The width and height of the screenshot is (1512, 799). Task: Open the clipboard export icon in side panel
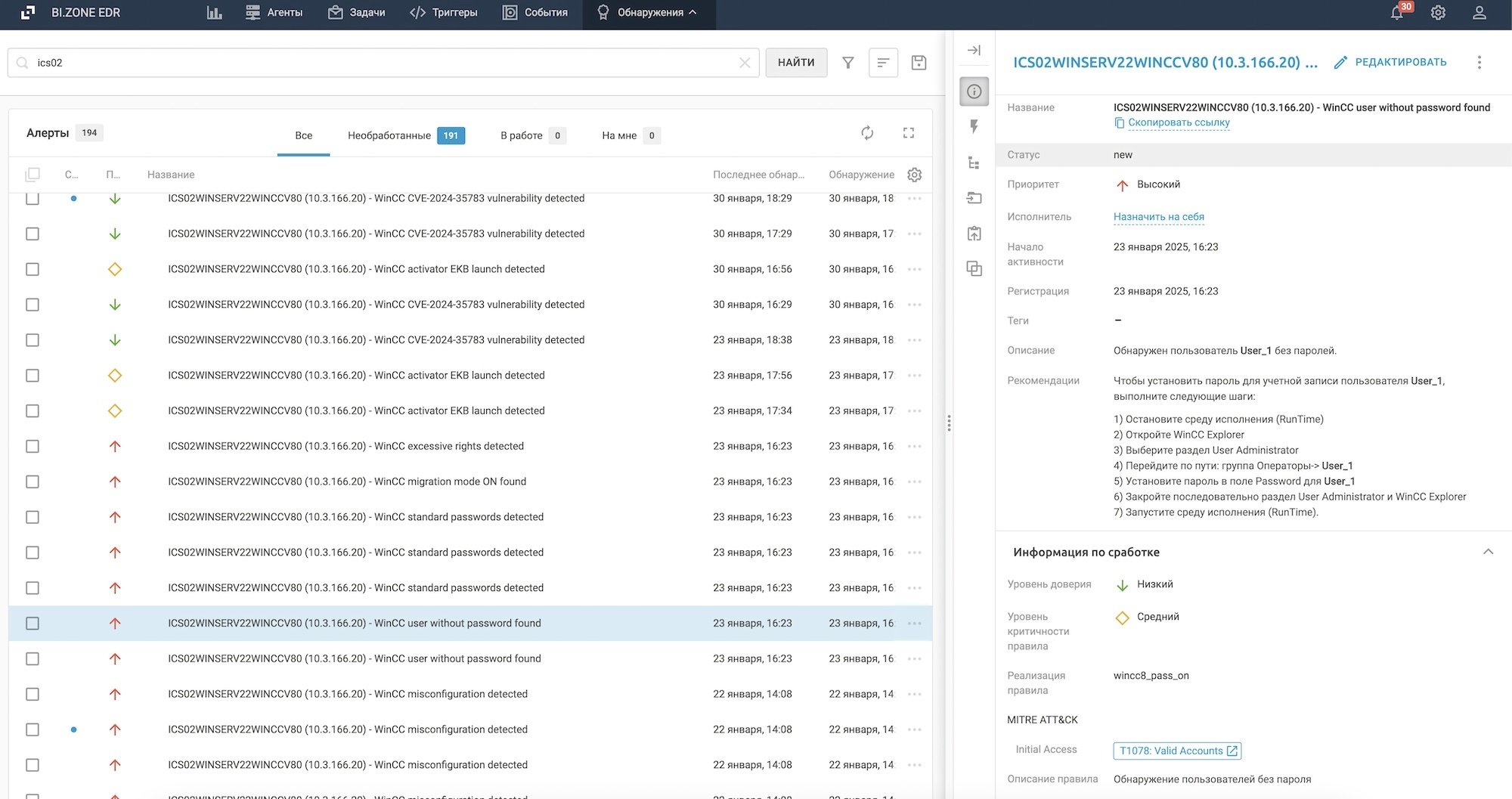click(x=974, y=234)
